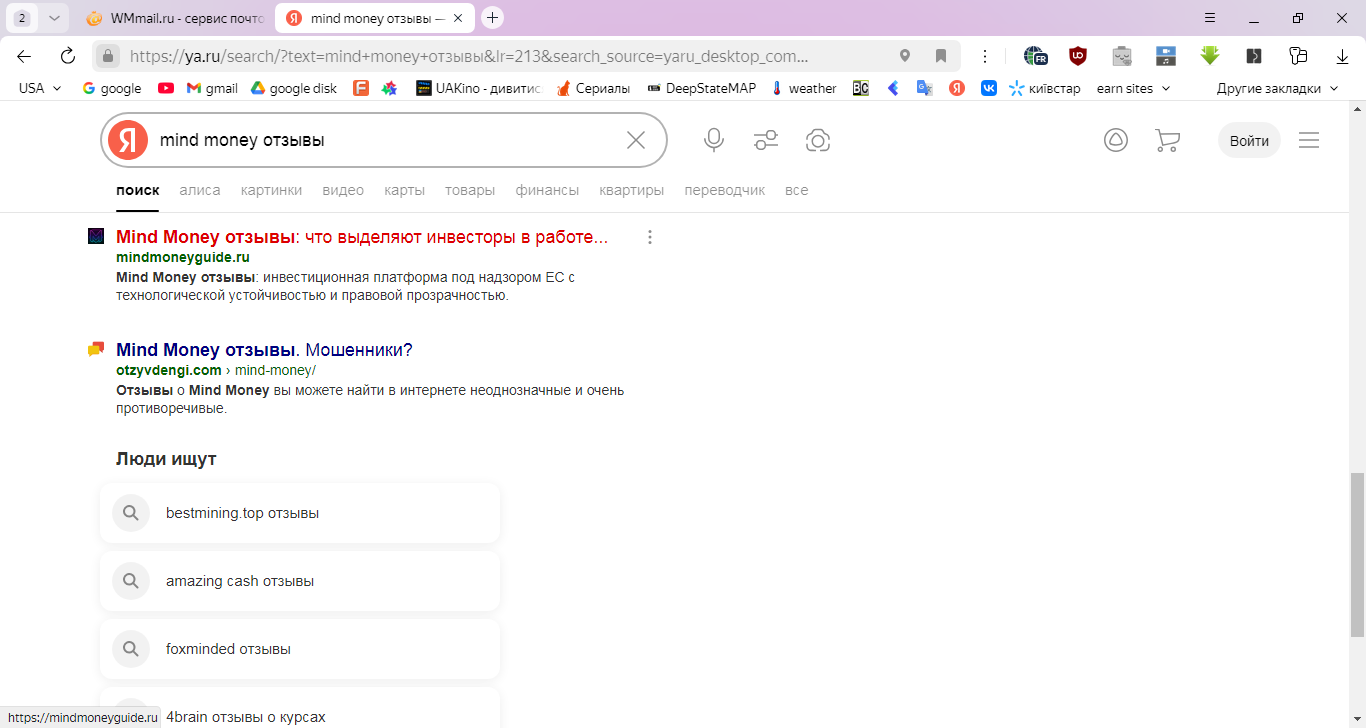Click the page vertical scrollbar thumb
Screen dimensions: 1366x728
point(1357,554)
